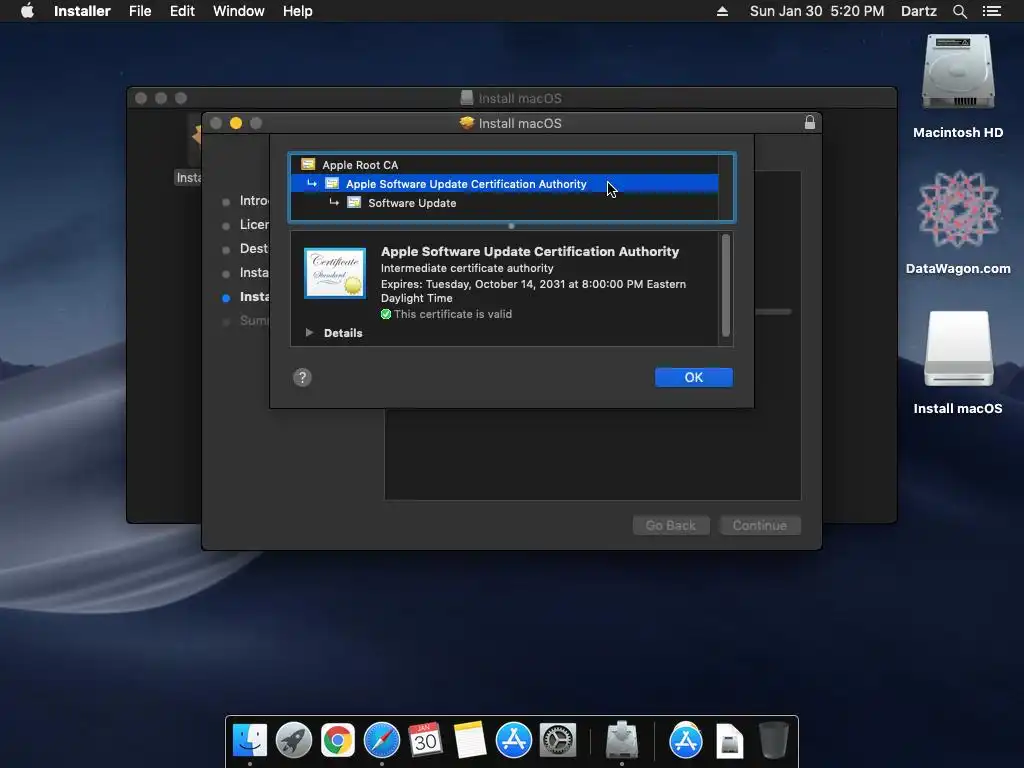
Task: Expand the Details disclosure triangle
Action: 309,332
